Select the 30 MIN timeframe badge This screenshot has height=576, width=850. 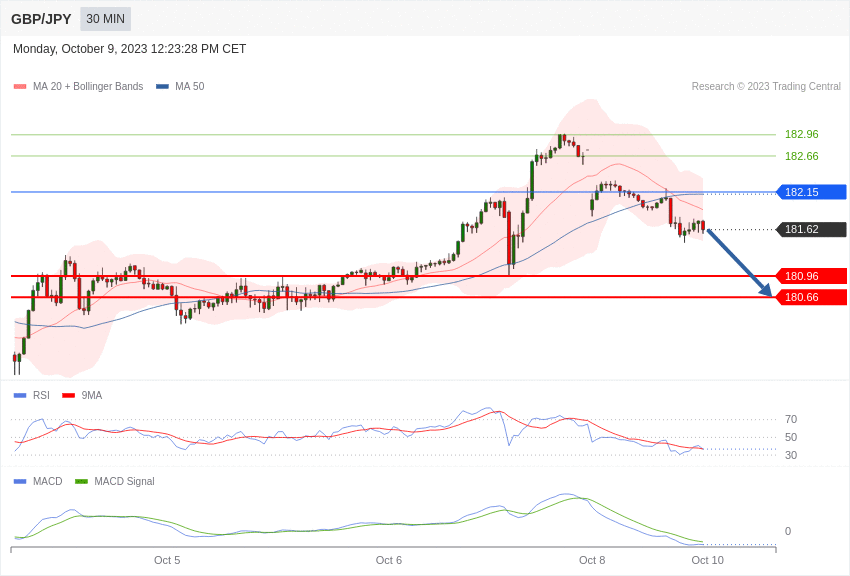[x=105, y=19]
